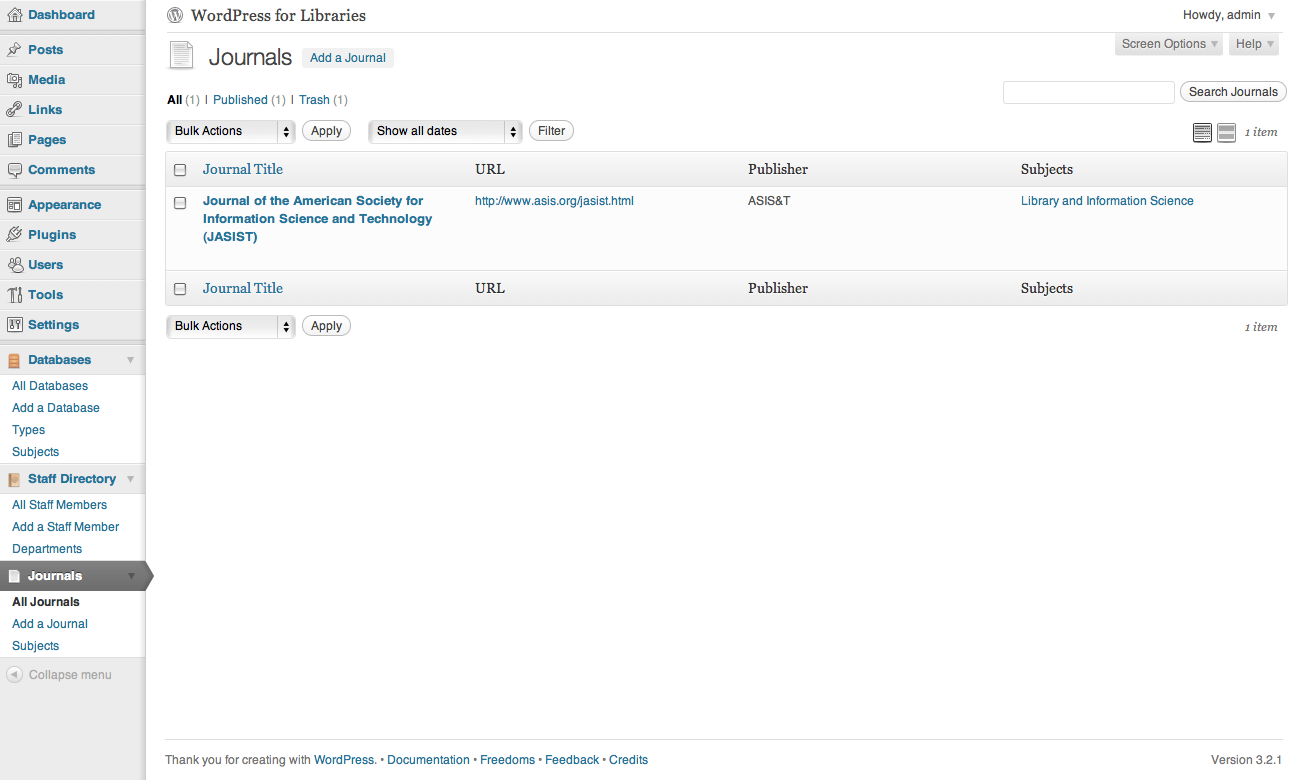1303x780 pixels.
Task: Collapse the Databases menu arrow
Action: pyautogui.click(x=130, y=360)
